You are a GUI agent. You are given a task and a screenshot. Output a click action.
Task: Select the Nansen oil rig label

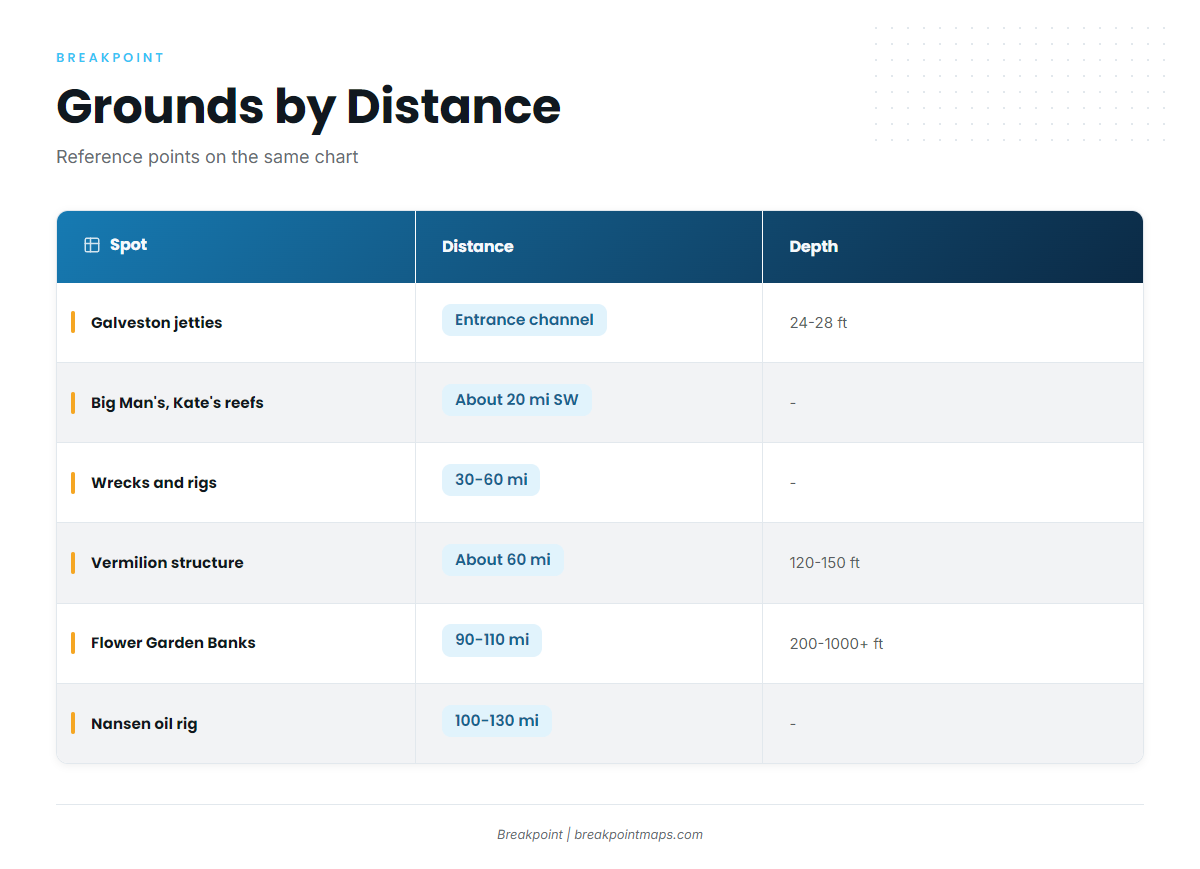[x=144, y=724]
